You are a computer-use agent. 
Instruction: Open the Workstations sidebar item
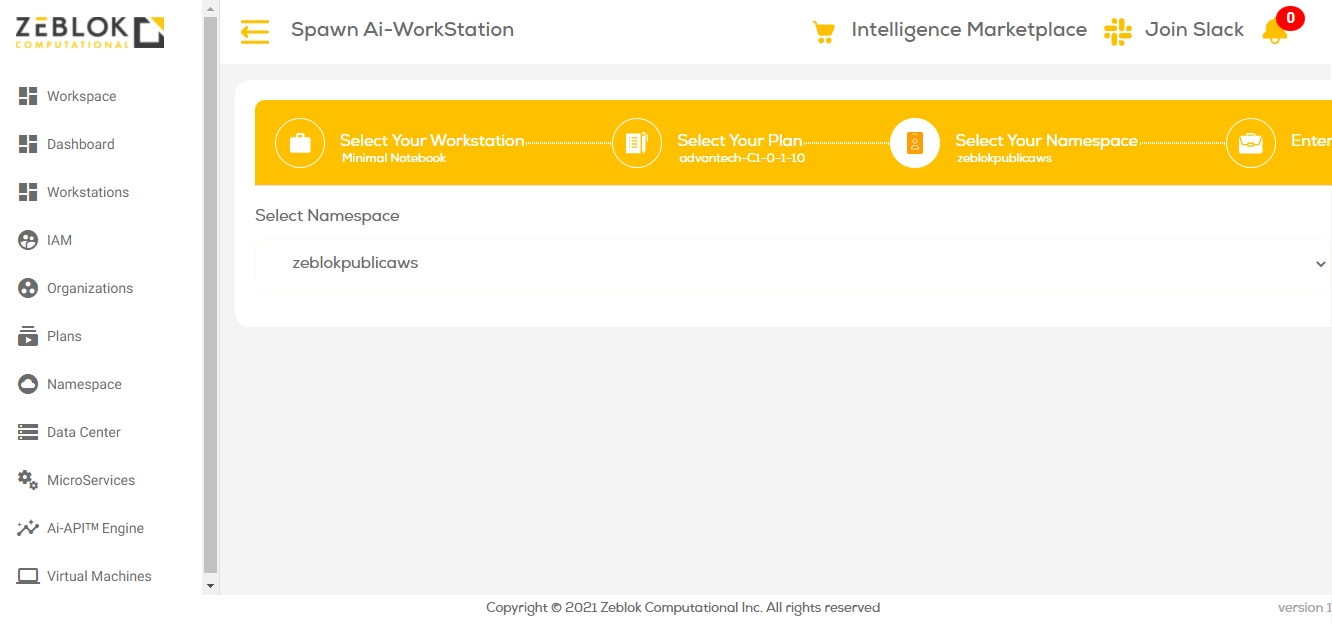[87, 192]
